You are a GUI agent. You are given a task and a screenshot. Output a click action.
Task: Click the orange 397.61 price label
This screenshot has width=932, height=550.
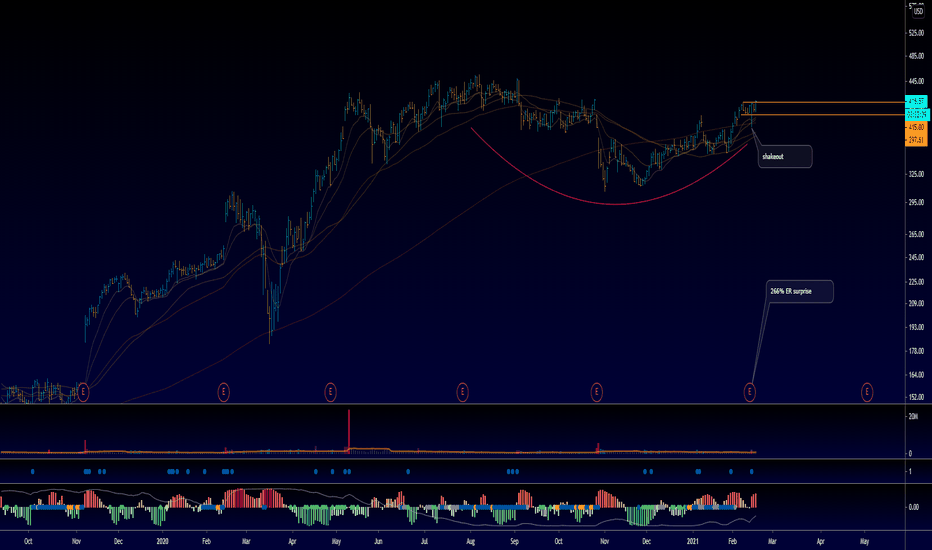[916, 140]
